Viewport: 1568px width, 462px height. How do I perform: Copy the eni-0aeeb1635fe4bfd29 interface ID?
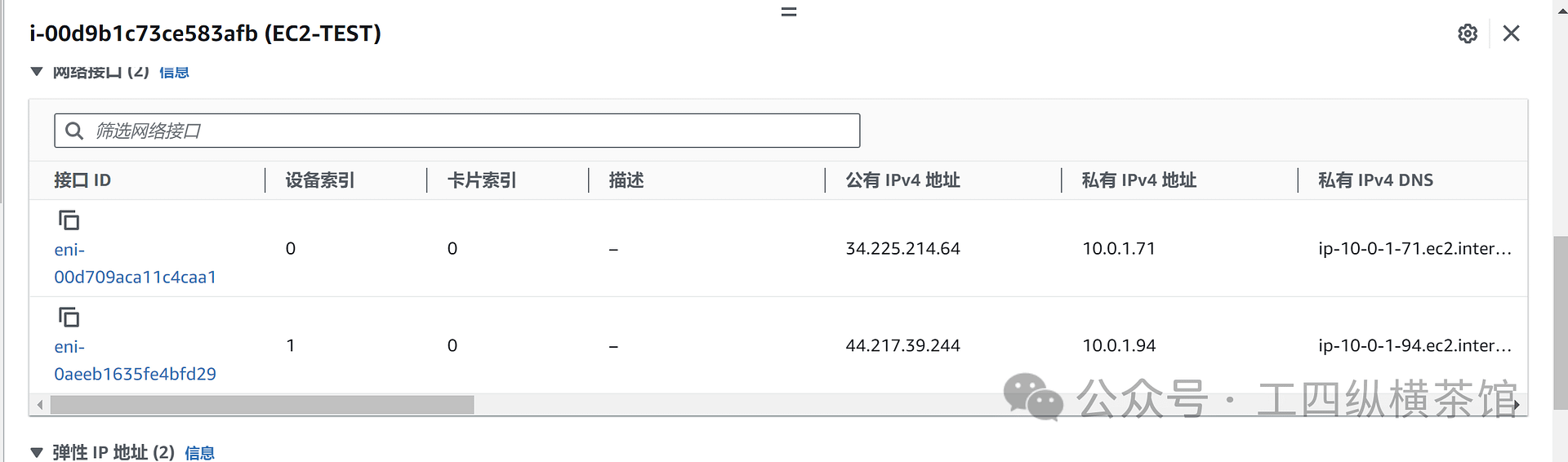[x=69, y=317]
